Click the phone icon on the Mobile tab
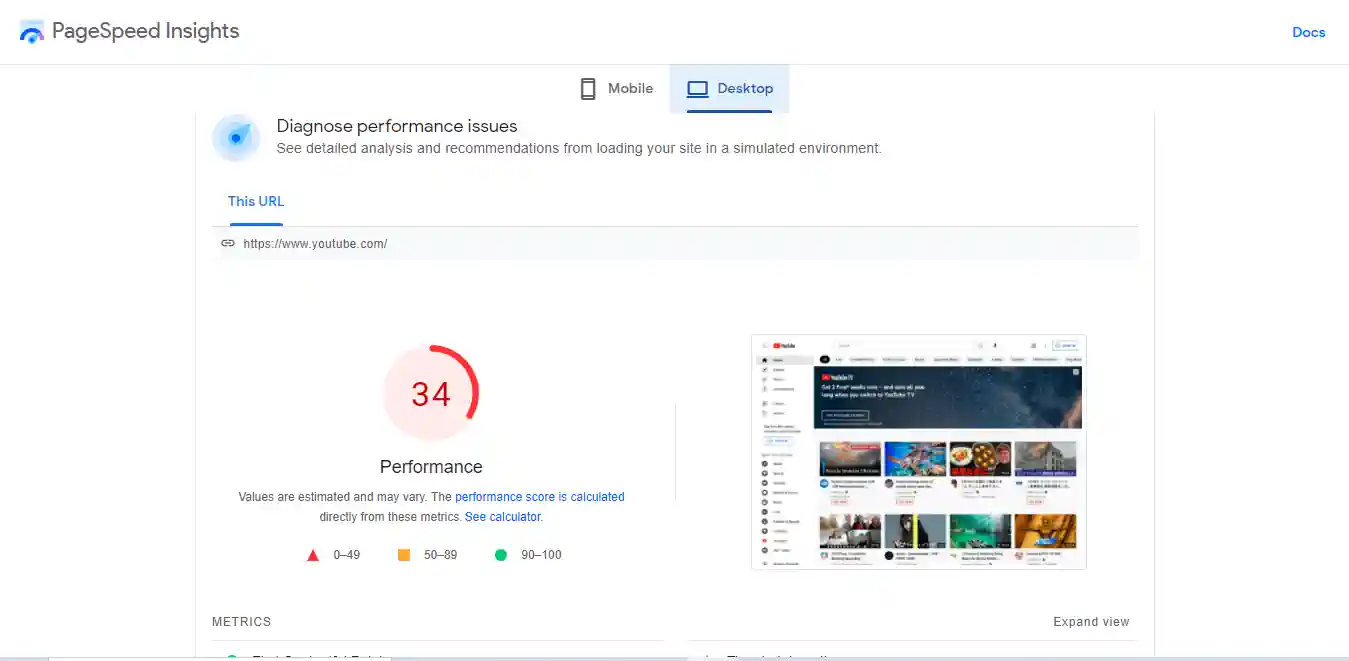This screenshot has height=661, width=1349. (x=588, y=88)
